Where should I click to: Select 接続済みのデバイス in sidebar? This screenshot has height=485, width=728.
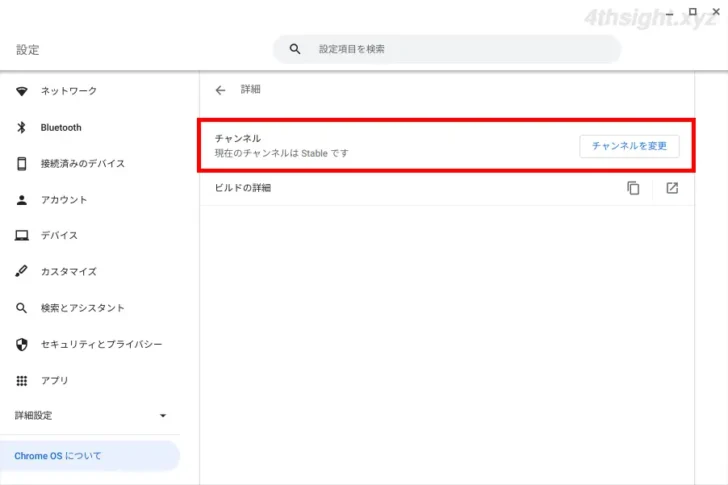click(83, 163)
